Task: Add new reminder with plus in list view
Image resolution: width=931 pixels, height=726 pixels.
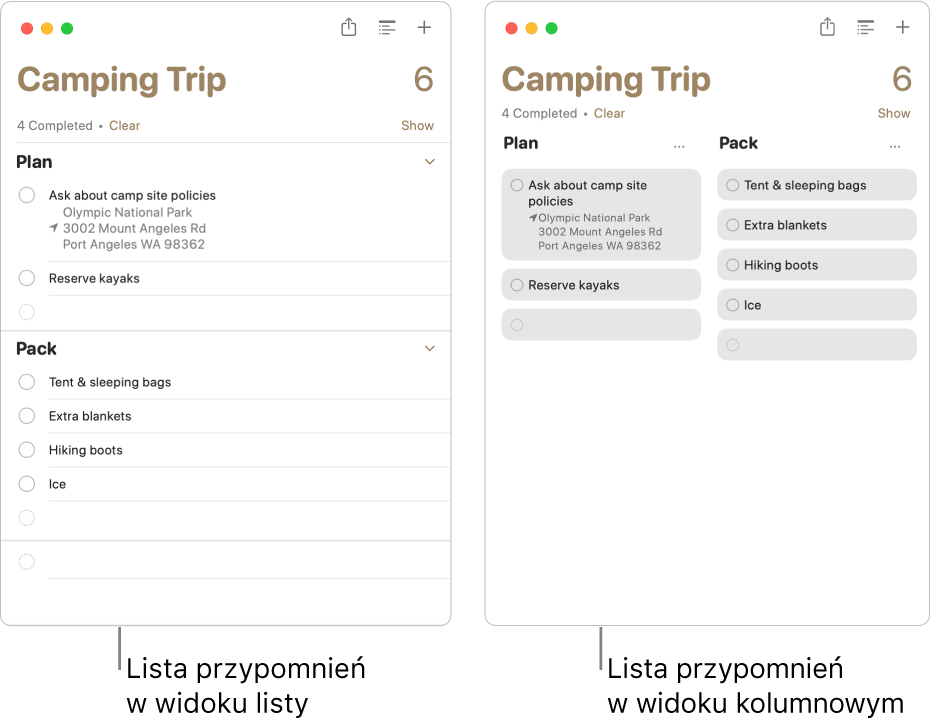Action: pos(424,28)
